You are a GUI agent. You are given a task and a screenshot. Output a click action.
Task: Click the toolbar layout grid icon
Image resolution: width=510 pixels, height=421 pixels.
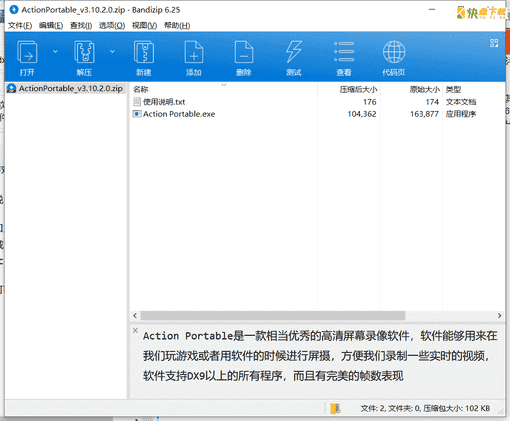tap(494, 43)
